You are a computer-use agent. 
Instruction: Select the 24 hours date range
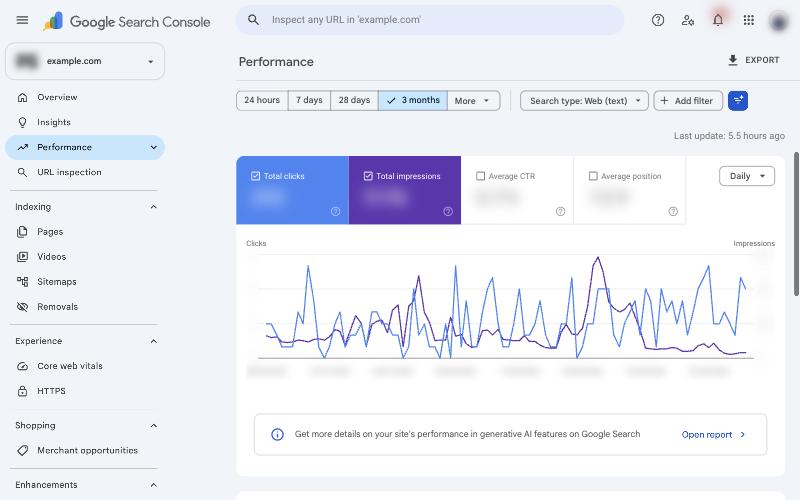click(x=262, y=101)
